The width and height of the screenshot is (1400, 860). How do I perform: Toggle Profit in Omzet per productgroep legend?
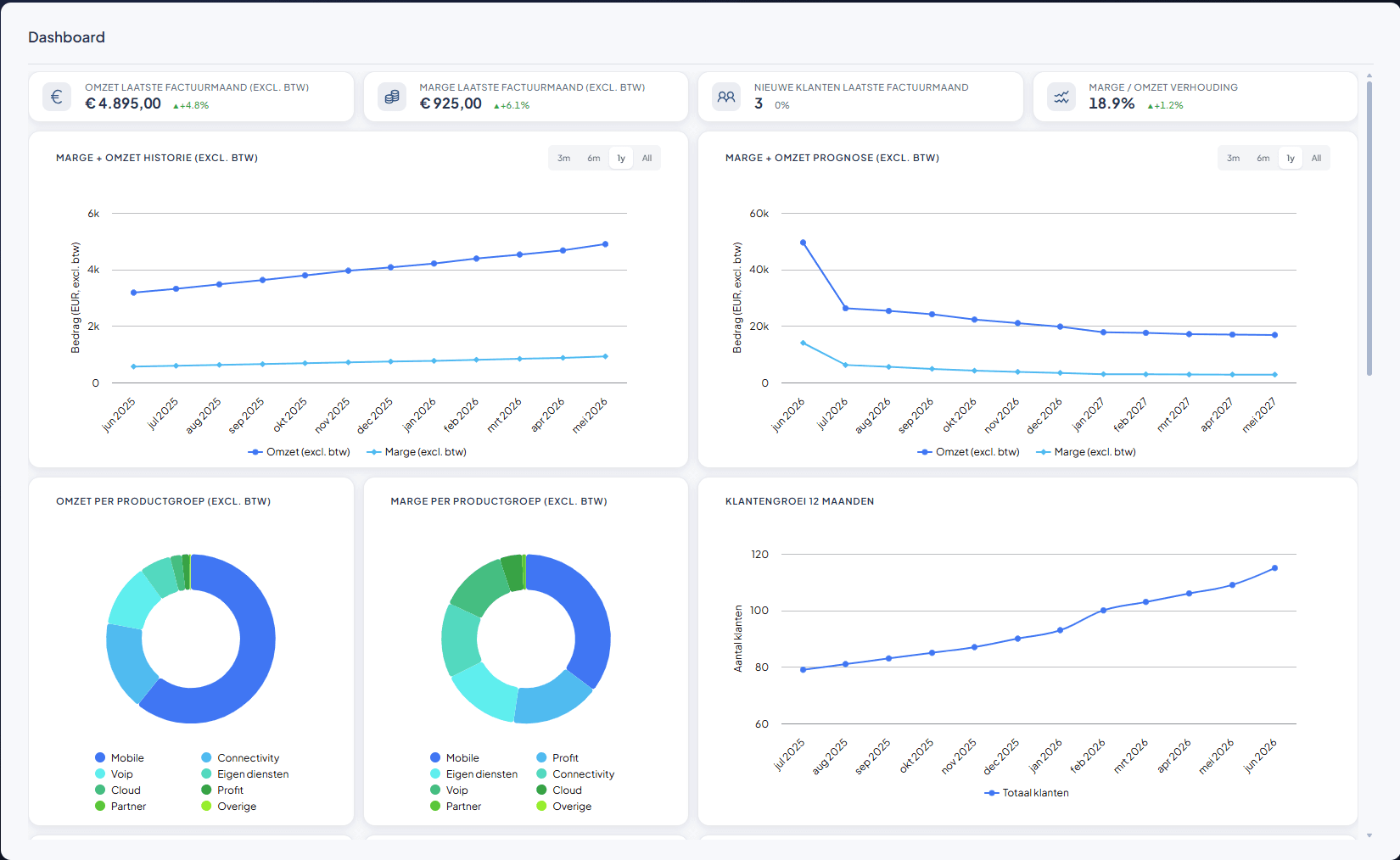tap(222, 790)
